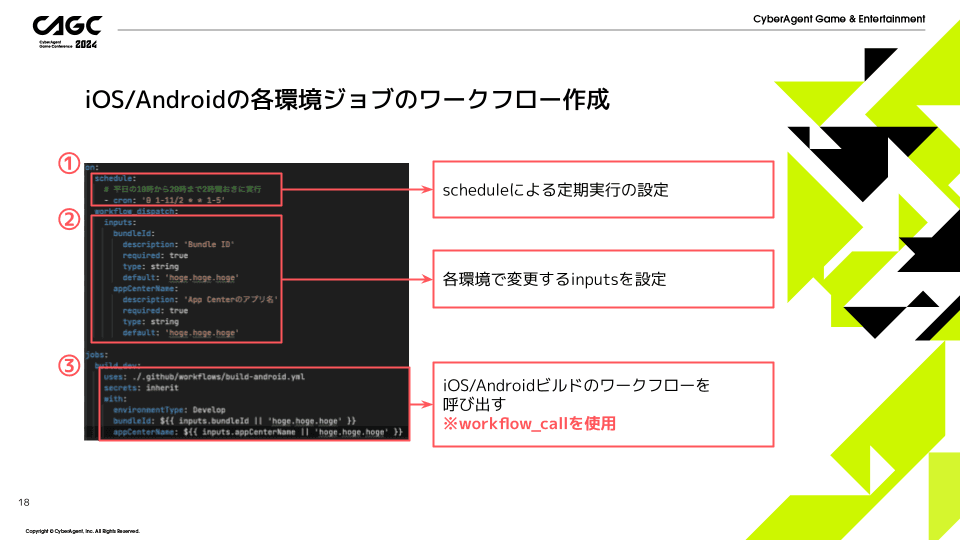
Task: Click the environmentType: Develop code line
Action: [x=168, y=410]
